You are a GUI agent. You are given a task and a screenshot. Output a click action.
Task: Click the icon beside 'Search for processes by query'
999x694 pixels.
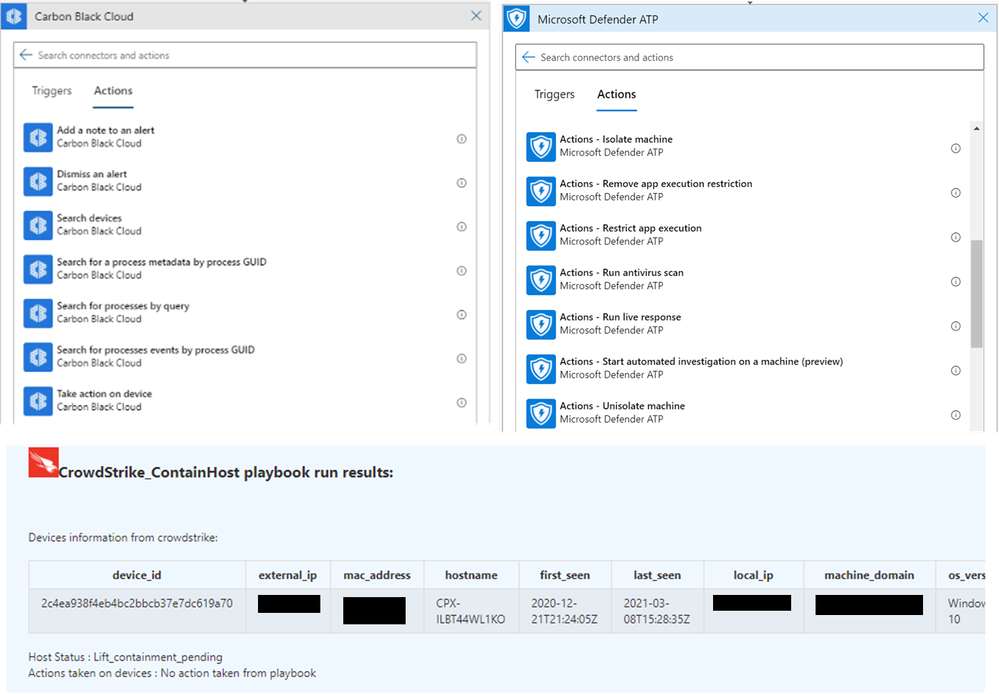click(x=38, y=314)
